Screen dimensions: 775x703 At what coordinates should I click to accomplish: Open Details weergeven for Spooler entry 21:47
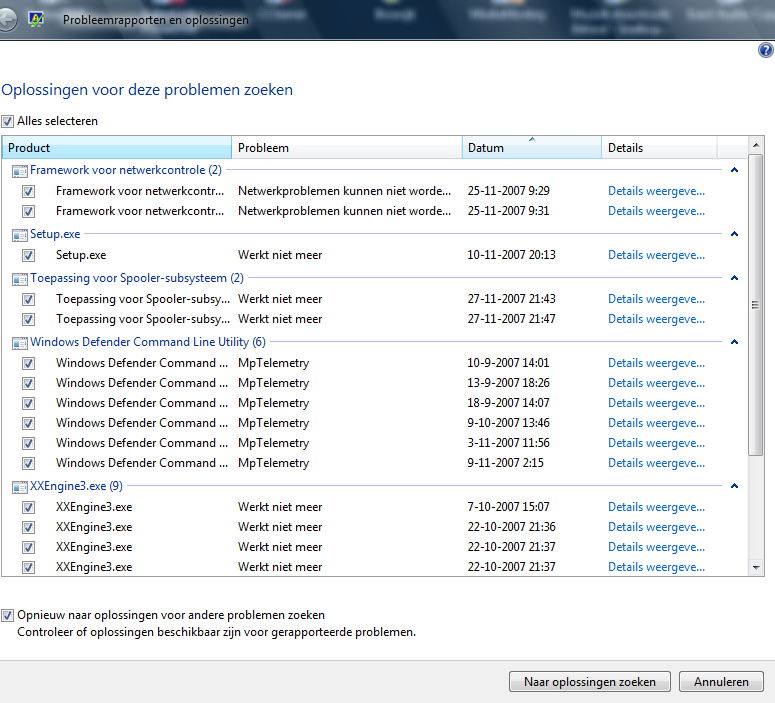pos(656,319)
